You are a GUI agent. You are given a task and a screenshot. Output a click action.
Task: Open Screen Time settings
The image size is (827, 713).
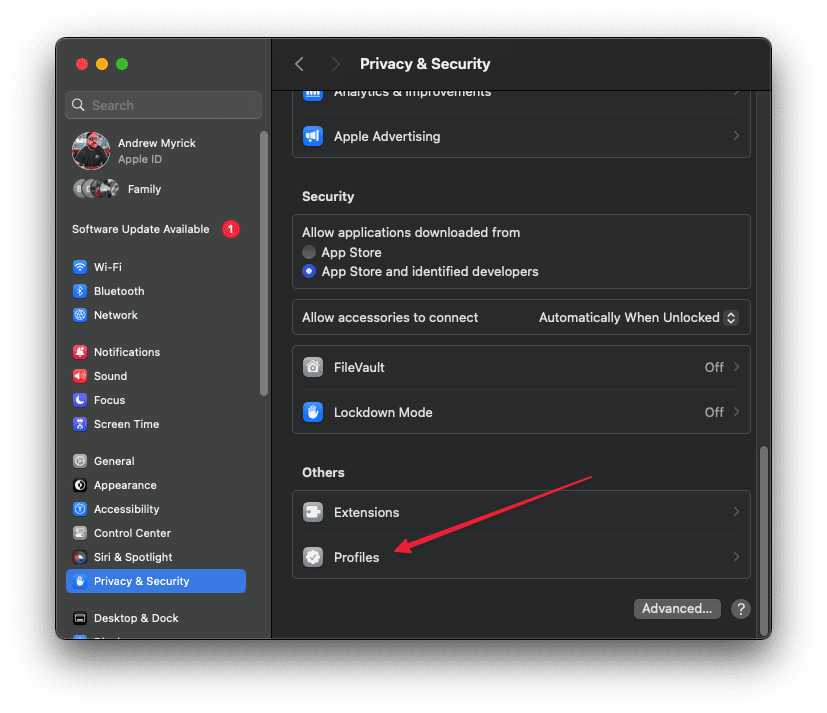click(x=156, y=424)
